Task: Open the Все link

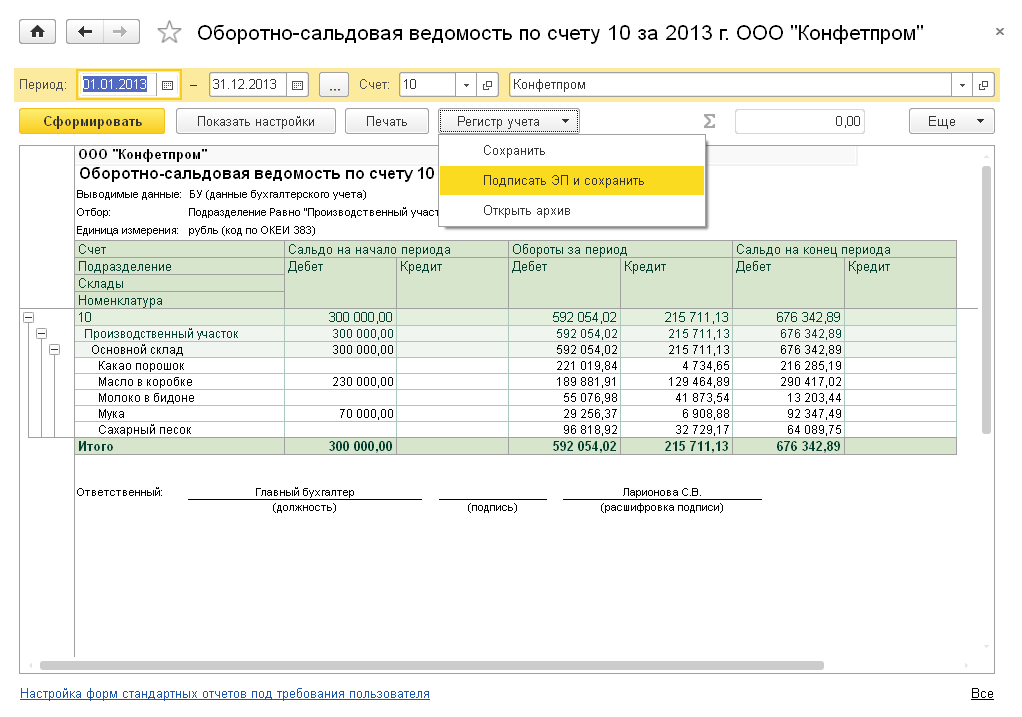Action: [982, 694]
